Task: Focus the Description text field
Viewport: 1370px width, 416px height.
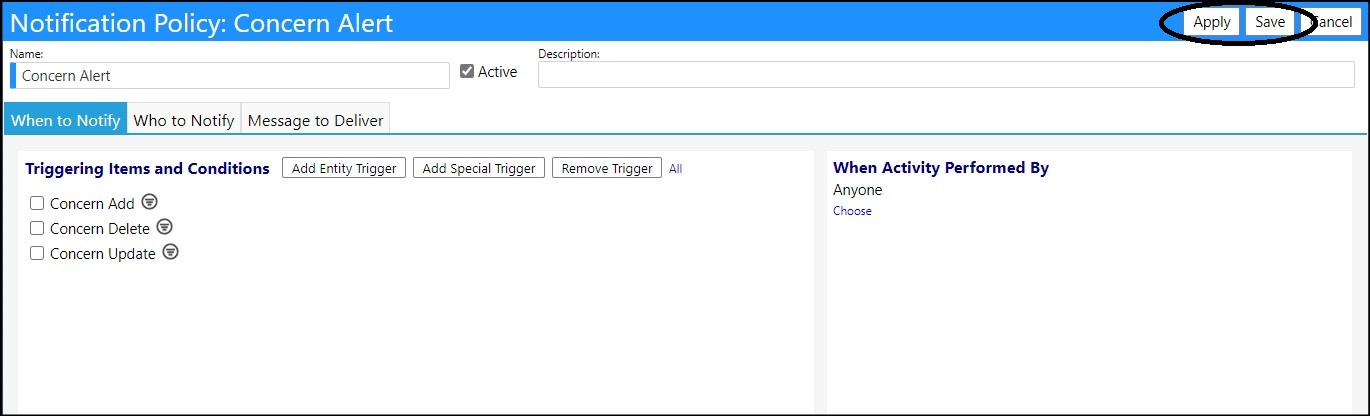Action: [x=946, y=74]
